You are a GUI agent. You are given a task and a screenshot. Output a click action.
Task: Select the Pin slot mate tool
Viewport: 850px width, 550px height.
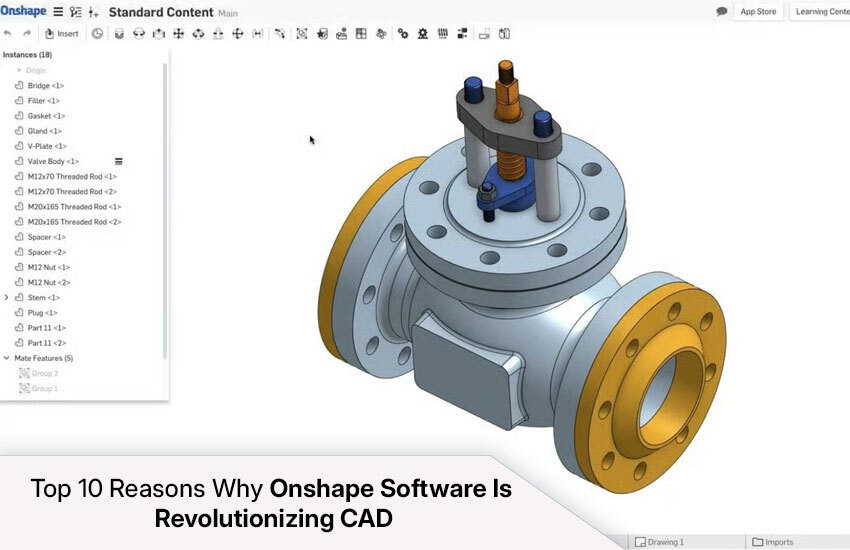tap(218, 34)
